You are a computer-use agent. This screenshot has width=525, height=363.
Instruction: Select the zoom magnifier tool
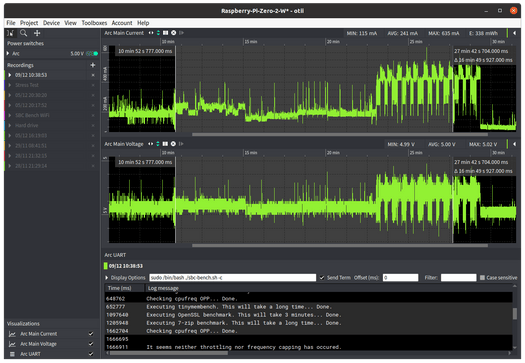23,33
